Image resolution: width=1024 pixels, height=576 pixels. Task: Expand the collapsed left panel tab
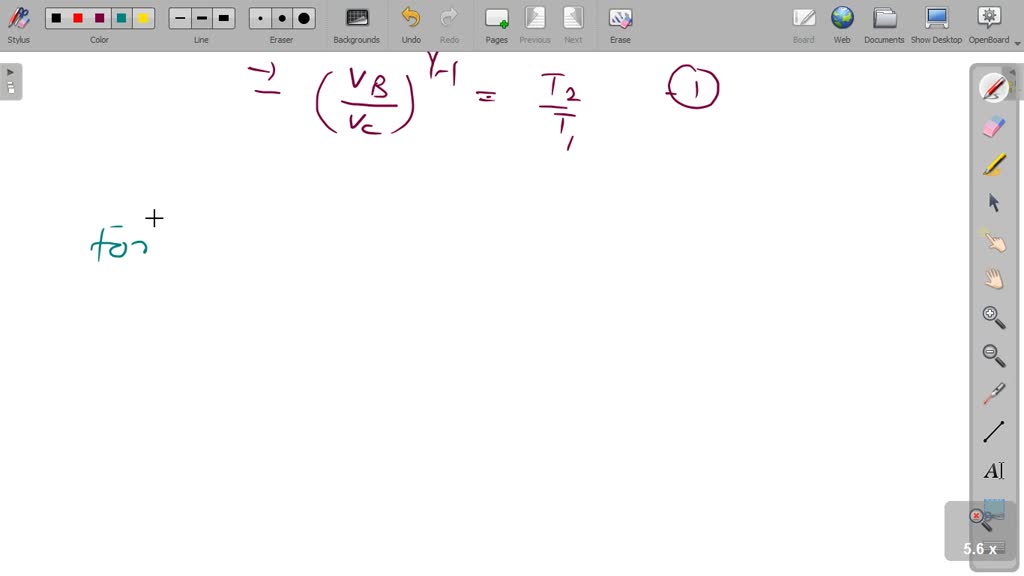[9, 71]
